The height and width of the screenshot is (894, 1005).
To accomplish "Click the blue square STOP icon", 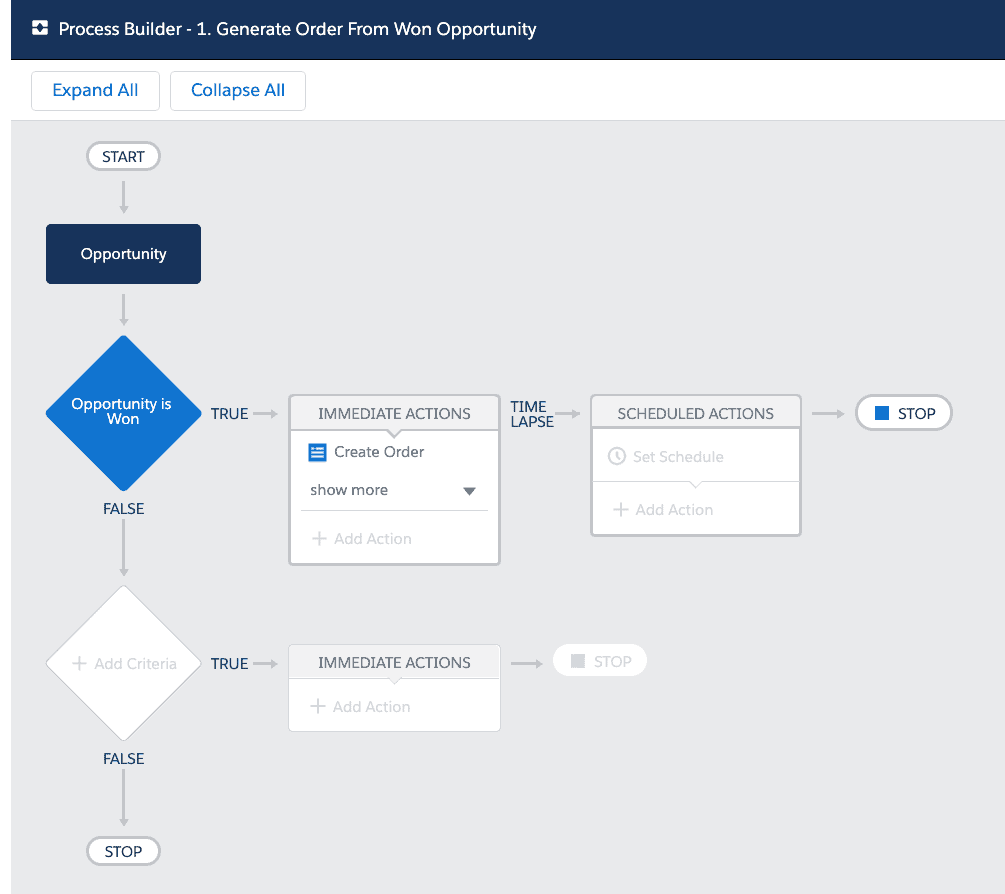I will (x=882, y=413).
